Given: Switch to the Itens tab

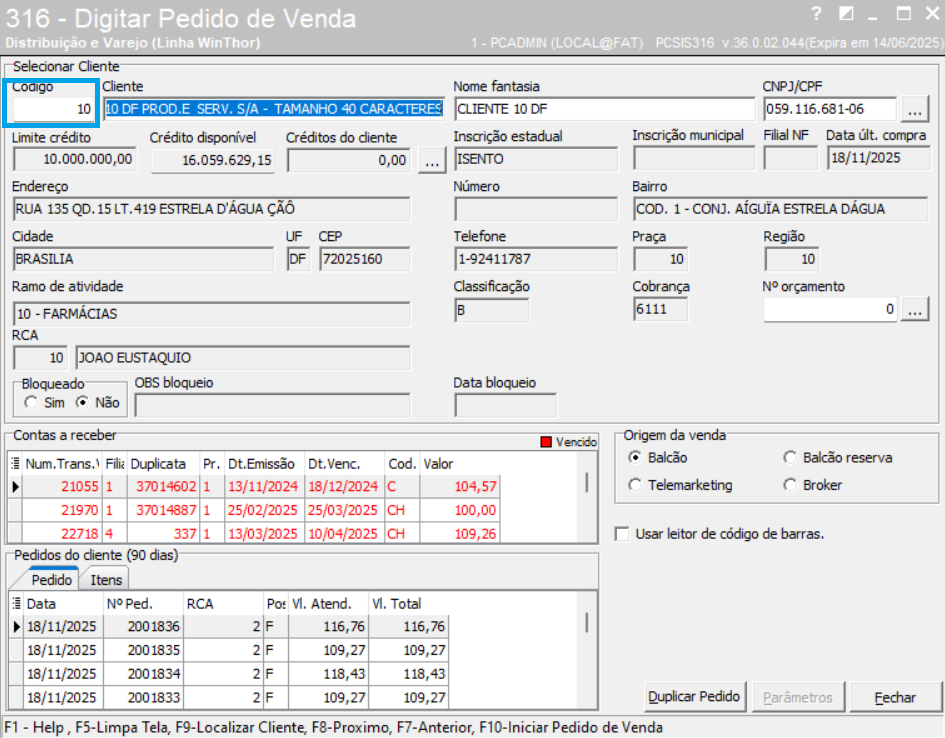Looking at the screenshot, I should coord(106,580).
